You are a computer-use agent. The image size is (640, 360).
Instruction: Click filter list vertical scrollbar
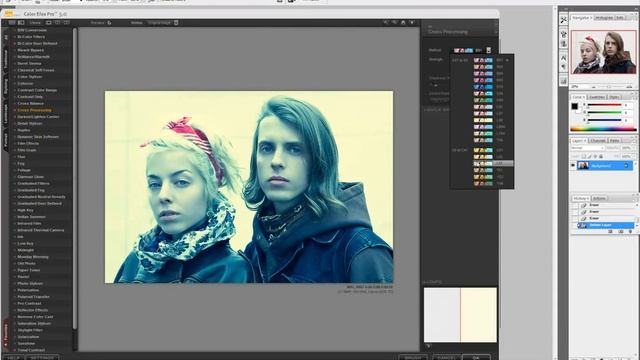[x=75, y=178]
